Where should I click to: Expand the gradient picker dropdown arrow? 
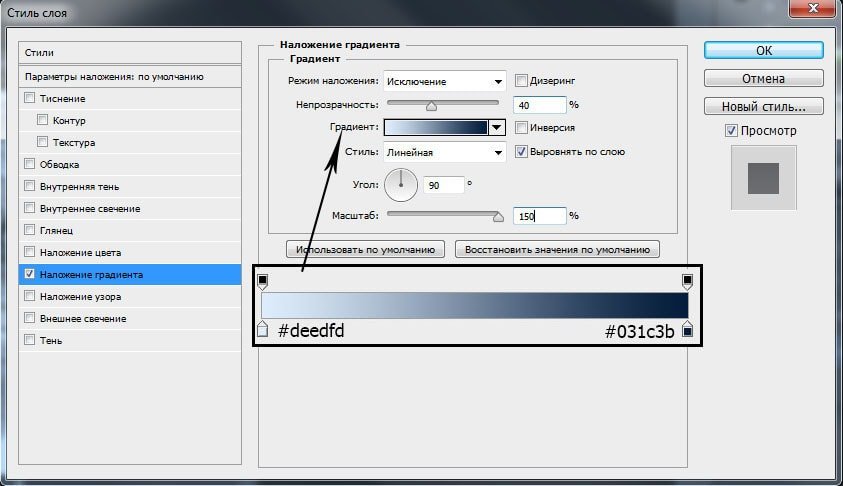click(497, 128)
